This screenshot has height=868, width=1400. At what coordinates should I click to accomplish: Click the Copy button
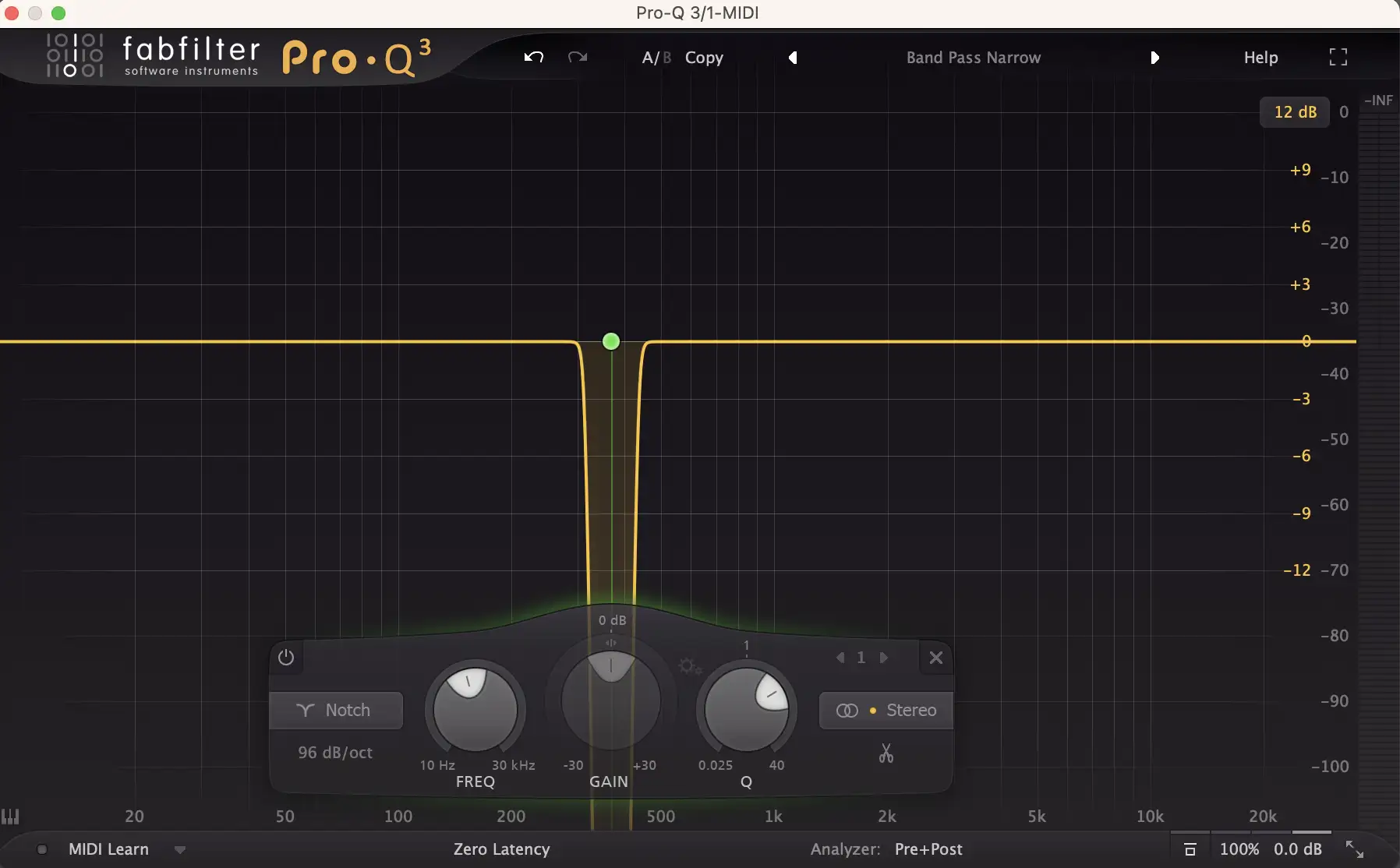click(x=704, y=58)
